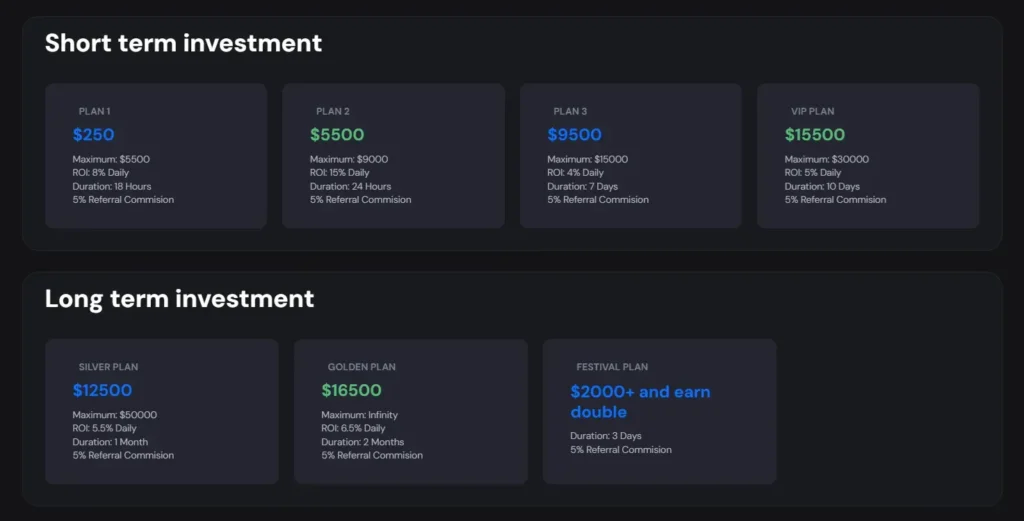The height and width of the screenshot is (521, 1024).
Task: Click the "$2000+ and earn double" text
Action: (640, 401)
